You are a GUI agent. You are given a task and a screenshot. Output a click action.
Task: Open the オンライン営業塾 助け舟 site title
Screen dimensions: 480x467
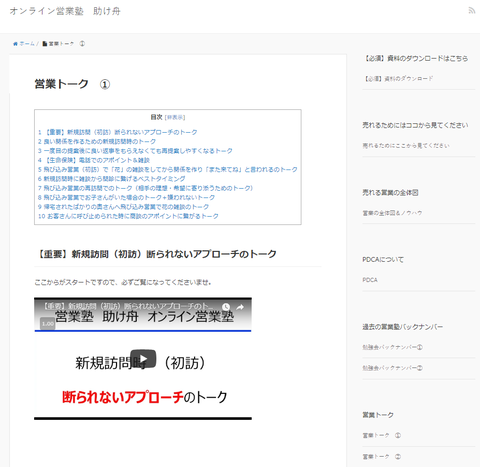(65, 11)
